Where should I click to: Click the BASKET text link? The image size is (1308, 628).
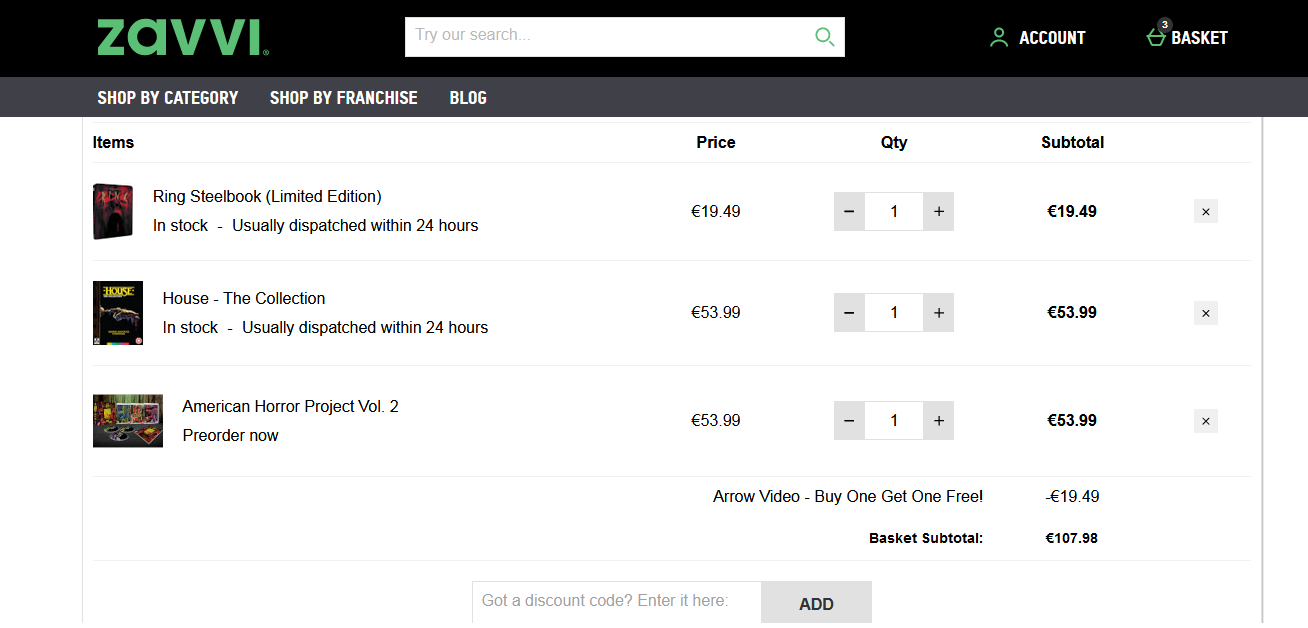click(1199, 38)
